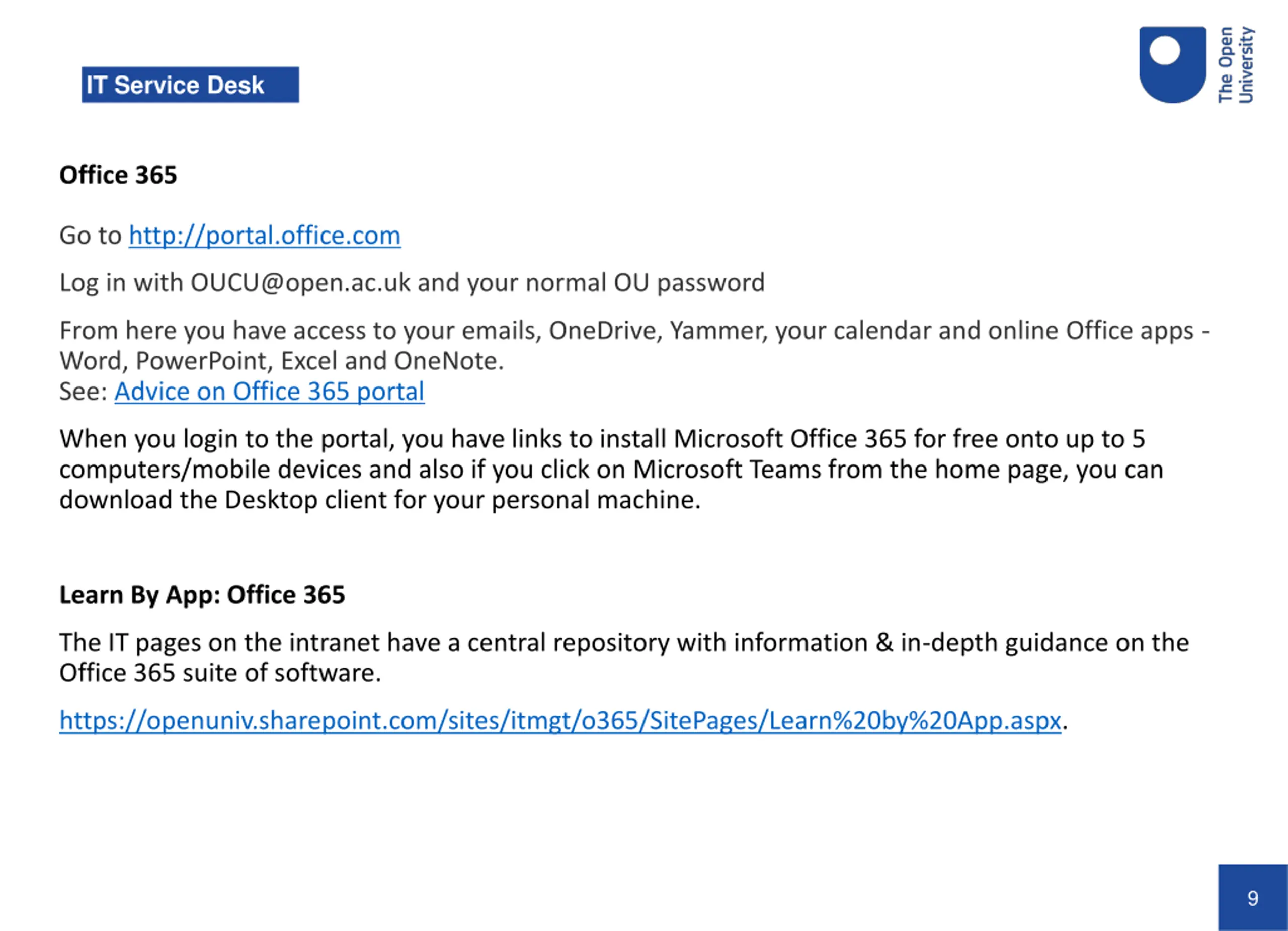Click the 'Go to' text before the portal link
This screenshot has width=1288, height=931.
tap(90, 235)
